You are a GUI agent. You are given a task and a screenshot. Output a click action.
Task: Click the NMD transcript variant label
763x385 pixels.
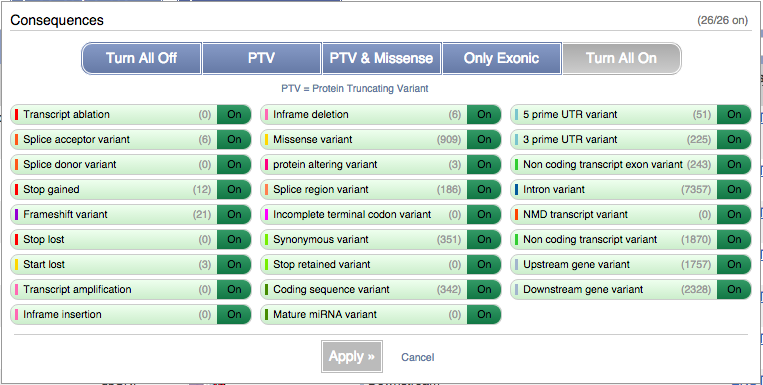(575, 215)
